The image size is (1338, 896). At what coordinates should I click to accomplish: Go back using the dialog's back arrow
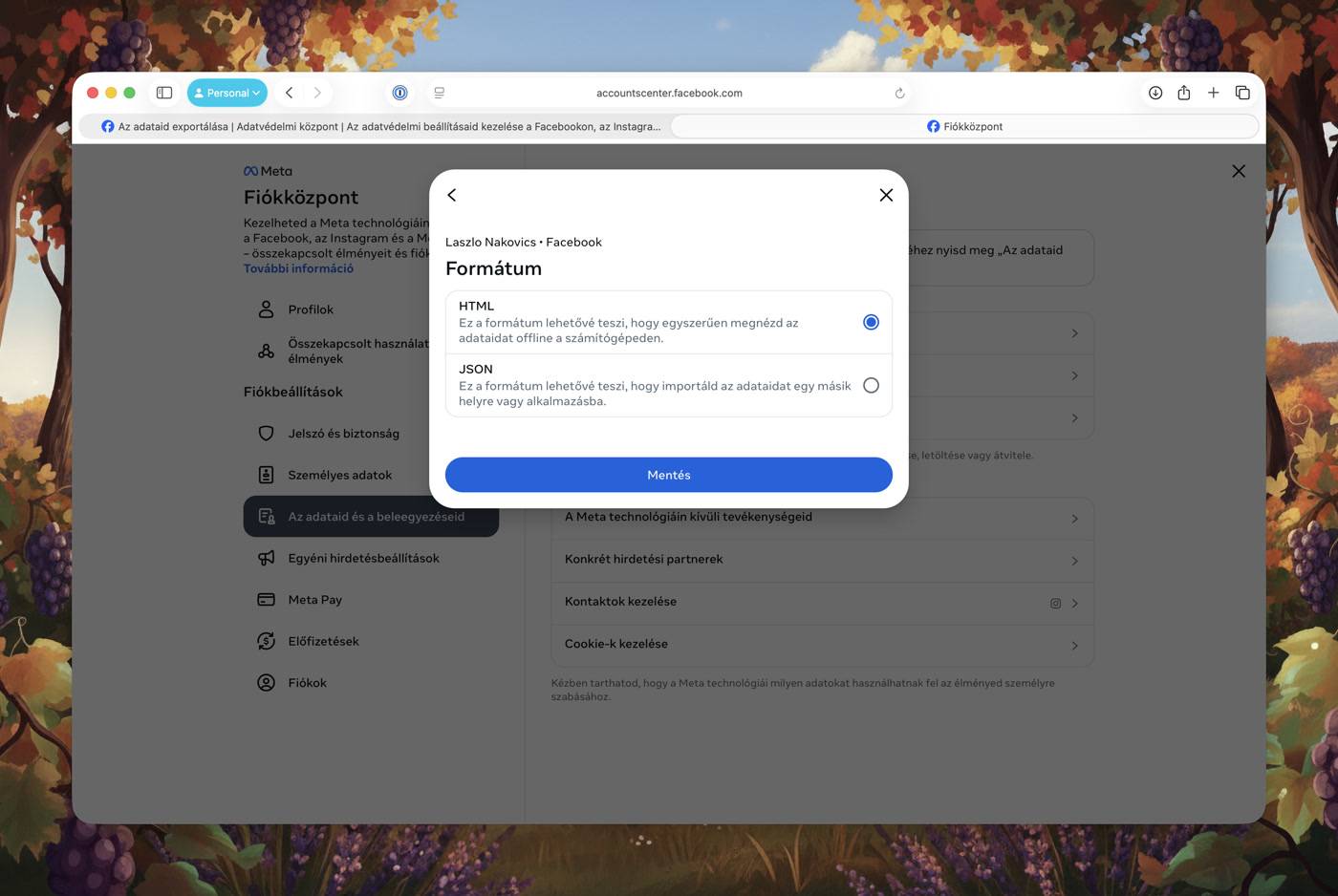click(452, 195)
